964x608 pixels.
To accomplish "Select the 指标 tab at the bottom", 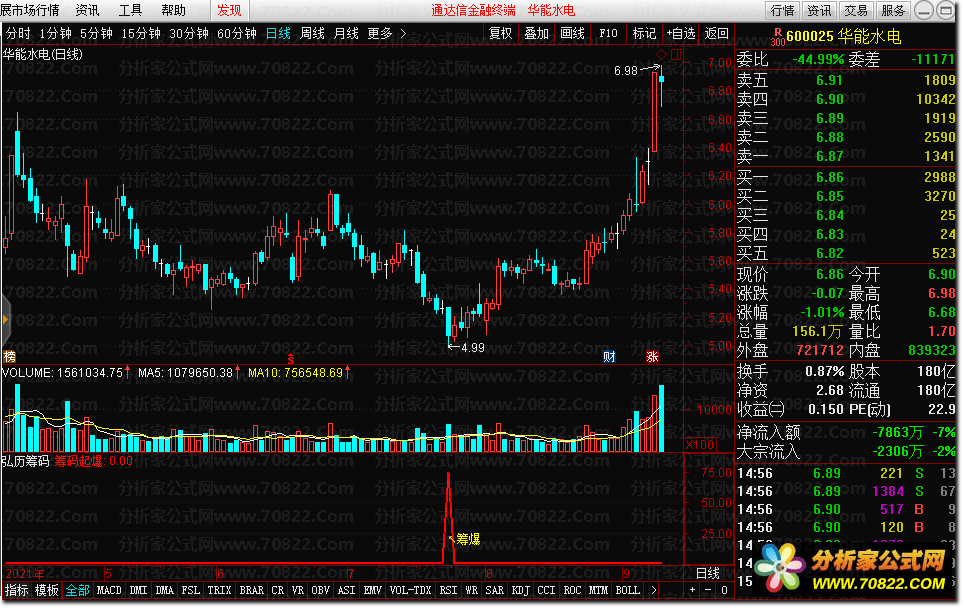I will 16,590.
